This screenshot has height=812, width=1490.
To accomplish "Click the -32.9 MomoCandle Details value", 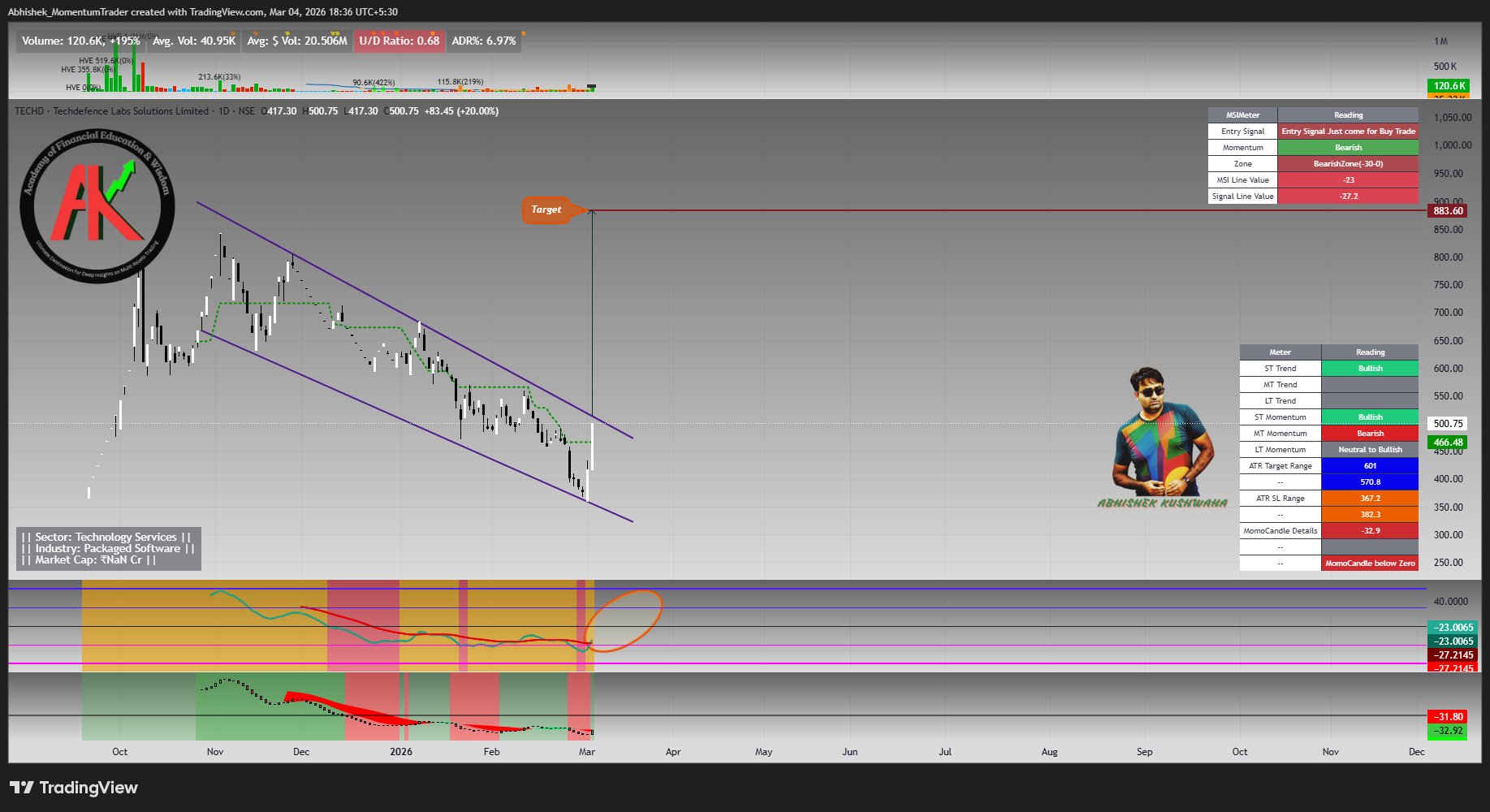I will [1370, 531].
